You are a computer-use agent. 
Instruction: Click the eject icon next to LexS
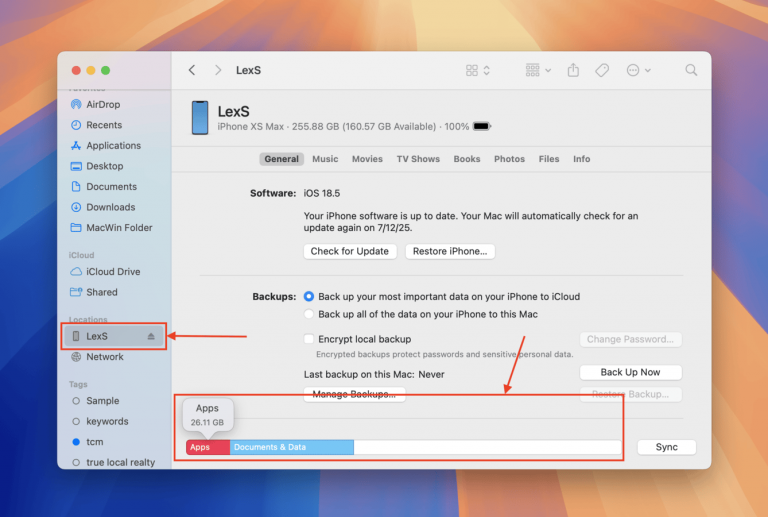click(x=151, y=336)
